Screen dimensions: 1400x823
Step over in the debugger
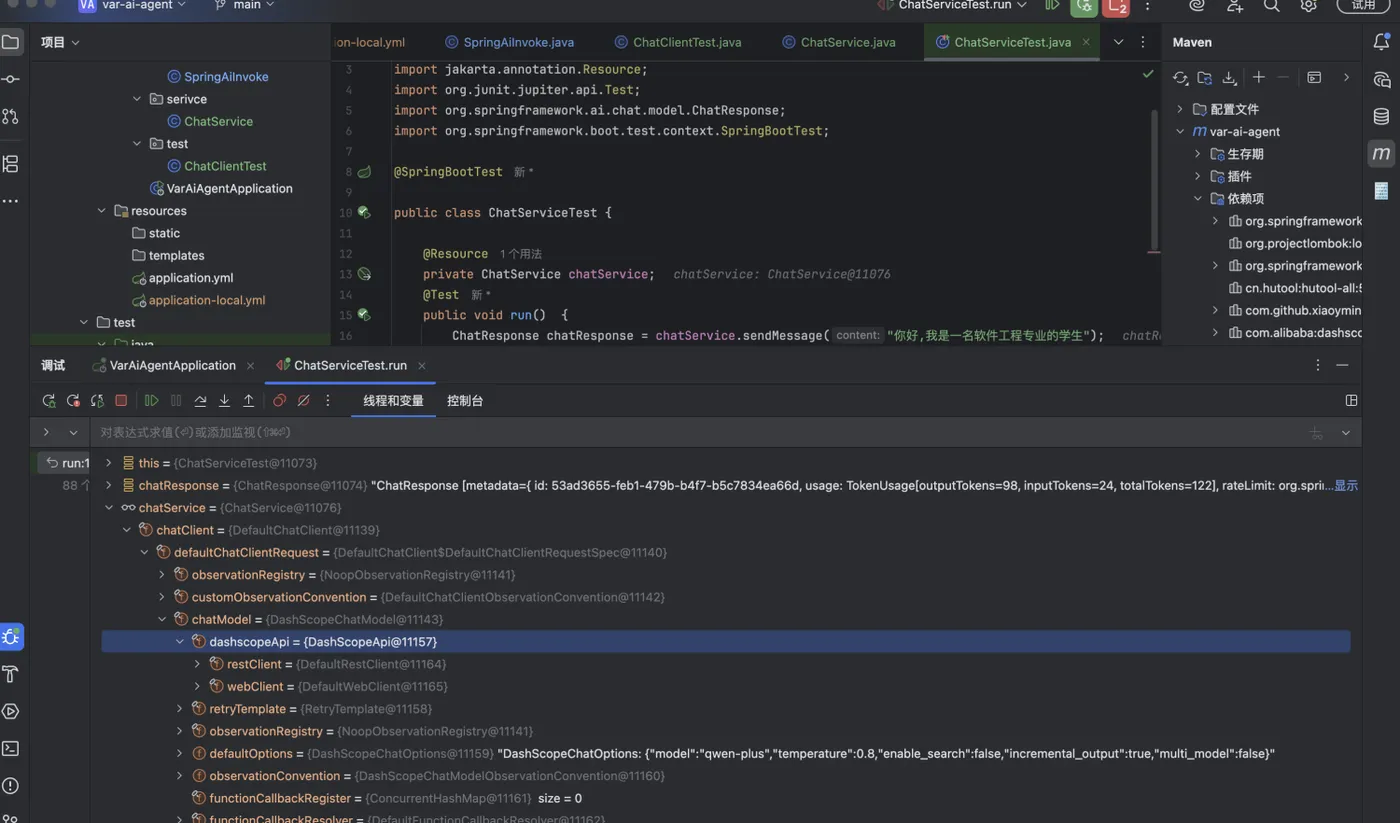(x=200, y=400)
